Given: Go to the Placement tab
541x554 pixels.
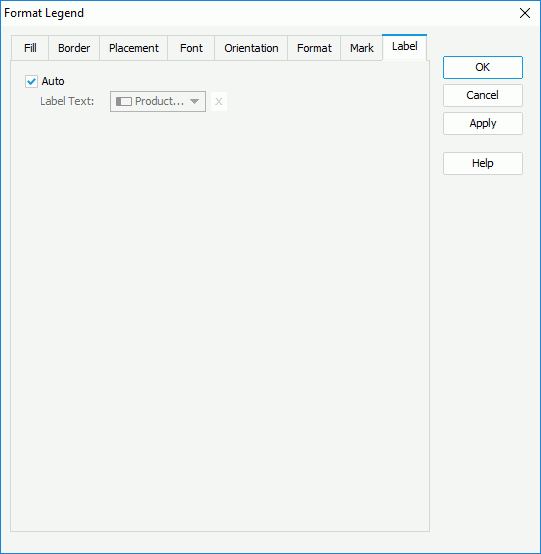Looking at the screenshot, I should point(134,48).
